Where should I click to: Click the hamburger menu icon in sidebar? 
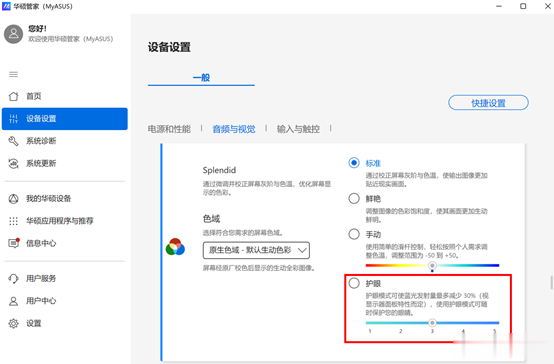13,74
